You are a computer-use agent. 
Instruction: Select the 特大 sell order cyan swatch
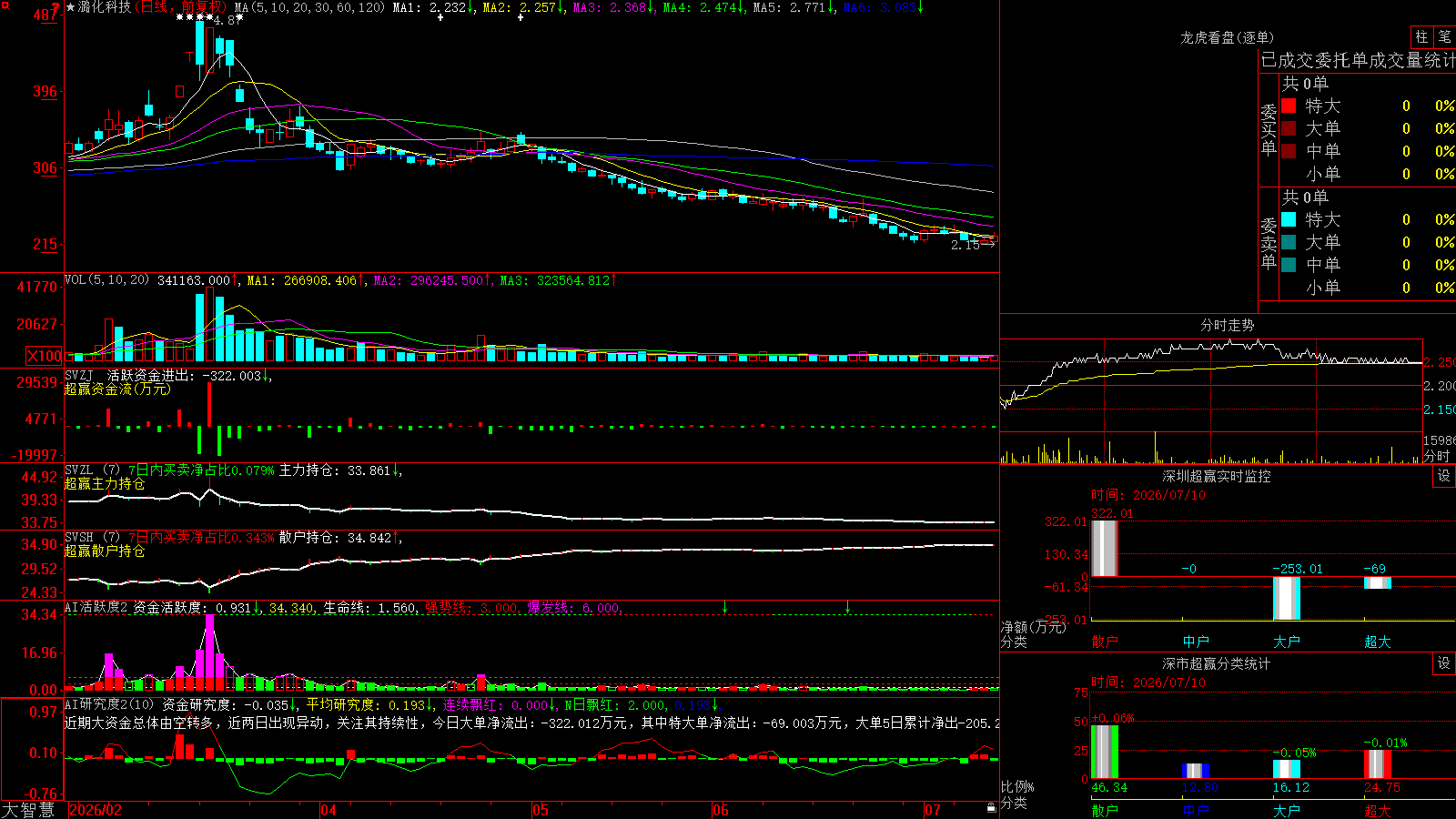pyautogui.click(x=1289, y=219)
